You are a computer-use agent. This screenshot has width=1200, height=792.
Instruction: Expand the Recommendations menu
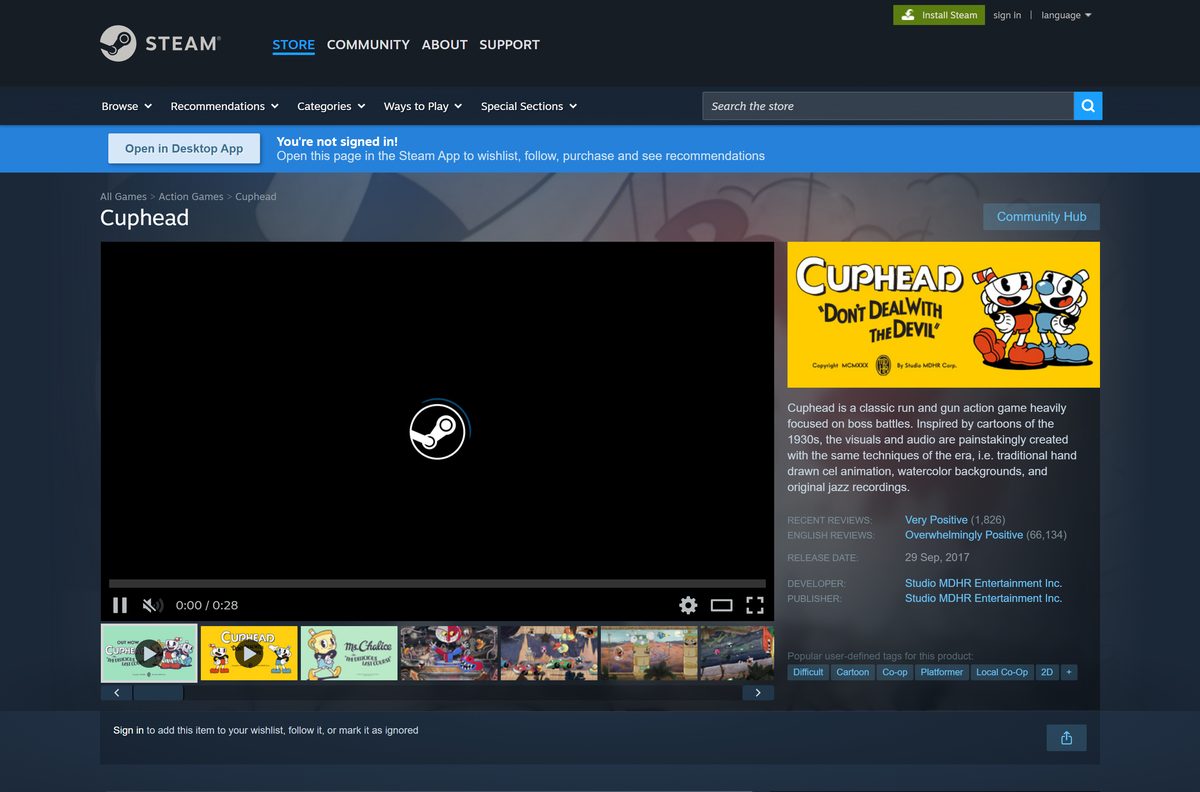coord(224,106)
